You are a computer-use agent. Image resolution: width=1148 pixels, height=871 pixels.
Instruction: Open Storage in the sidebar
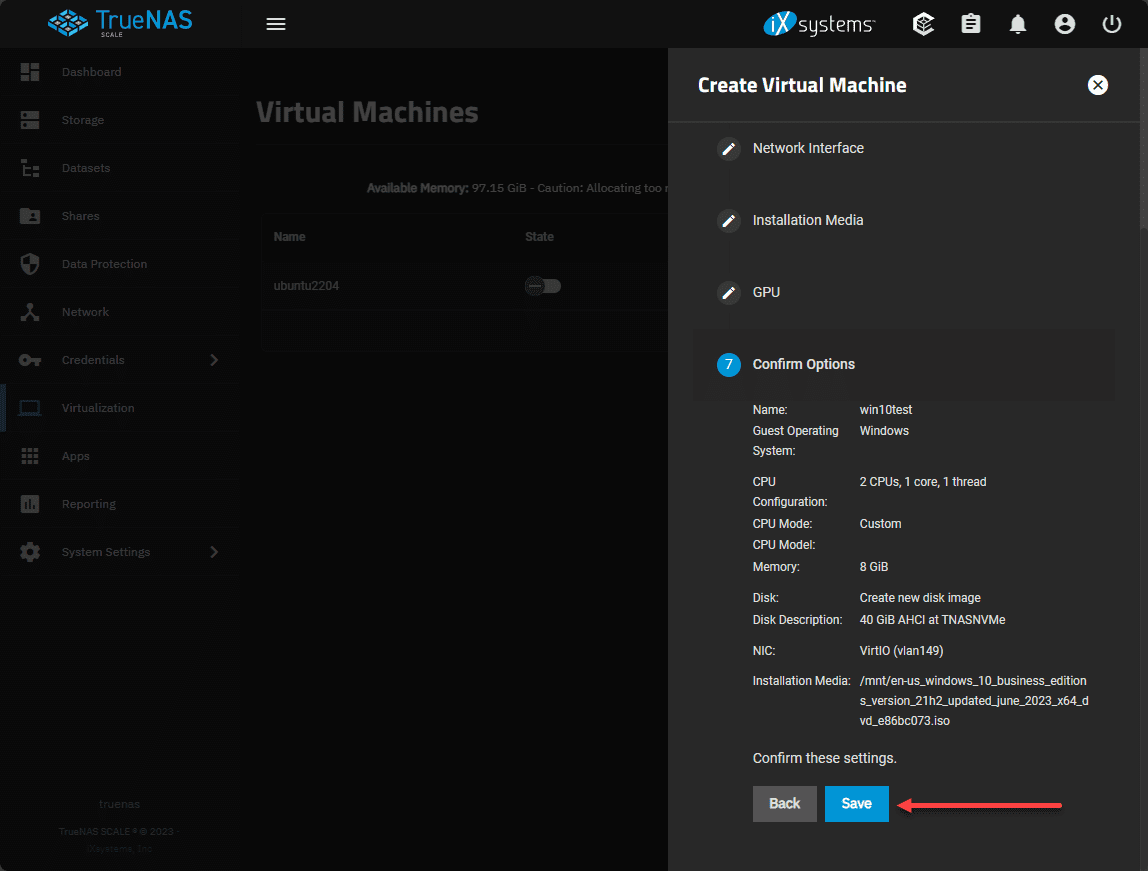pyautogui.click(x=82, y=120)
